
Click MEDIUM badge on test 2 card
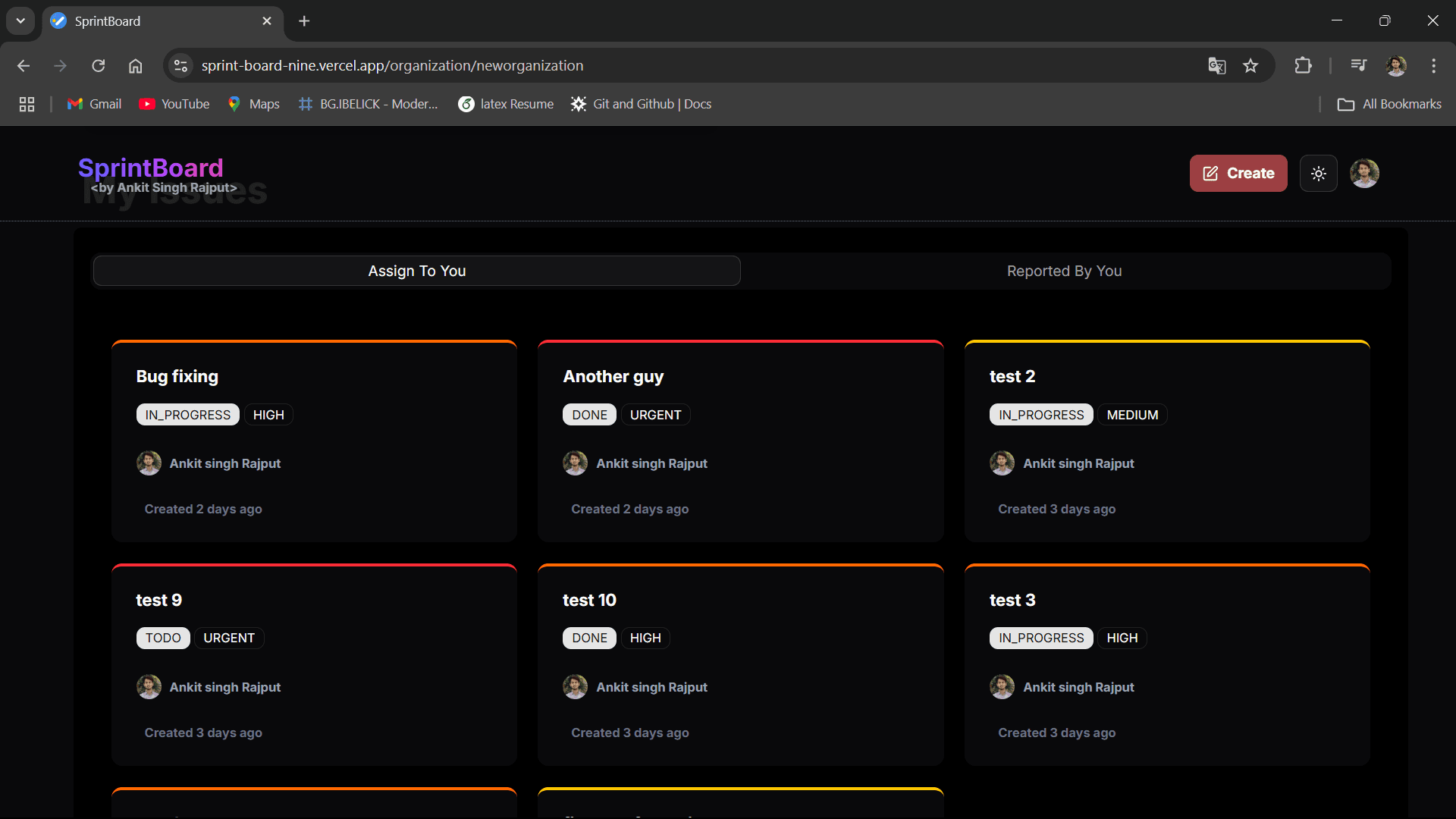1132,415
